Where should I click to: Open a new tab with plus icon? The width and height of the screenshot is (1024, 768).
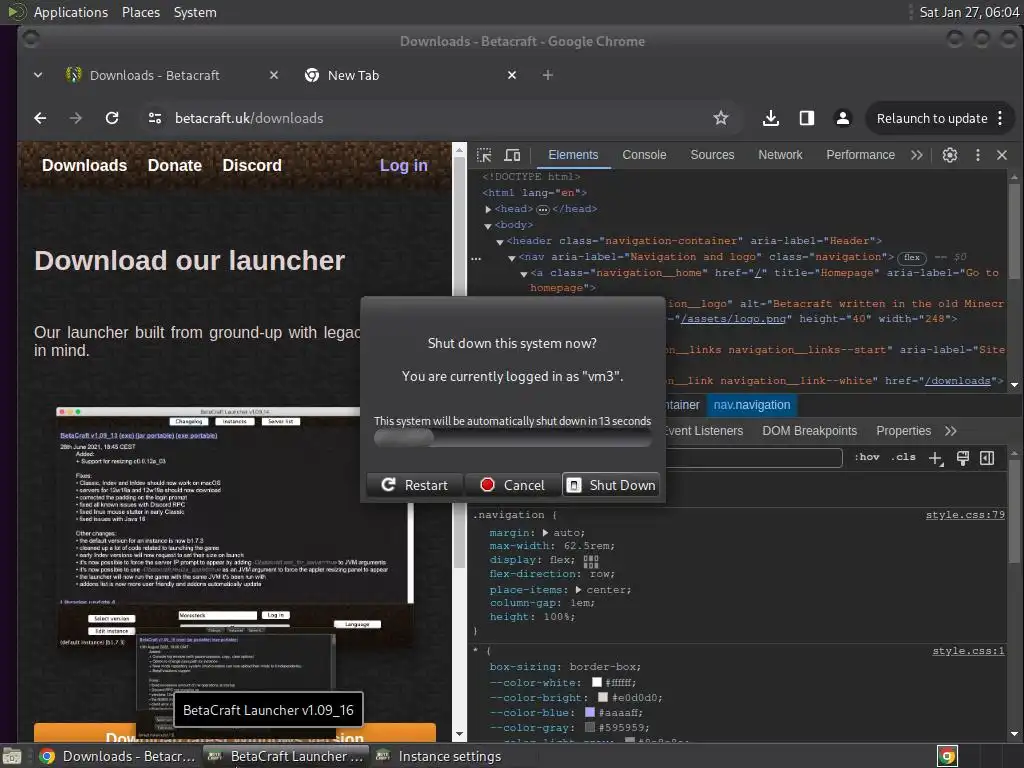tap(548, 75)
